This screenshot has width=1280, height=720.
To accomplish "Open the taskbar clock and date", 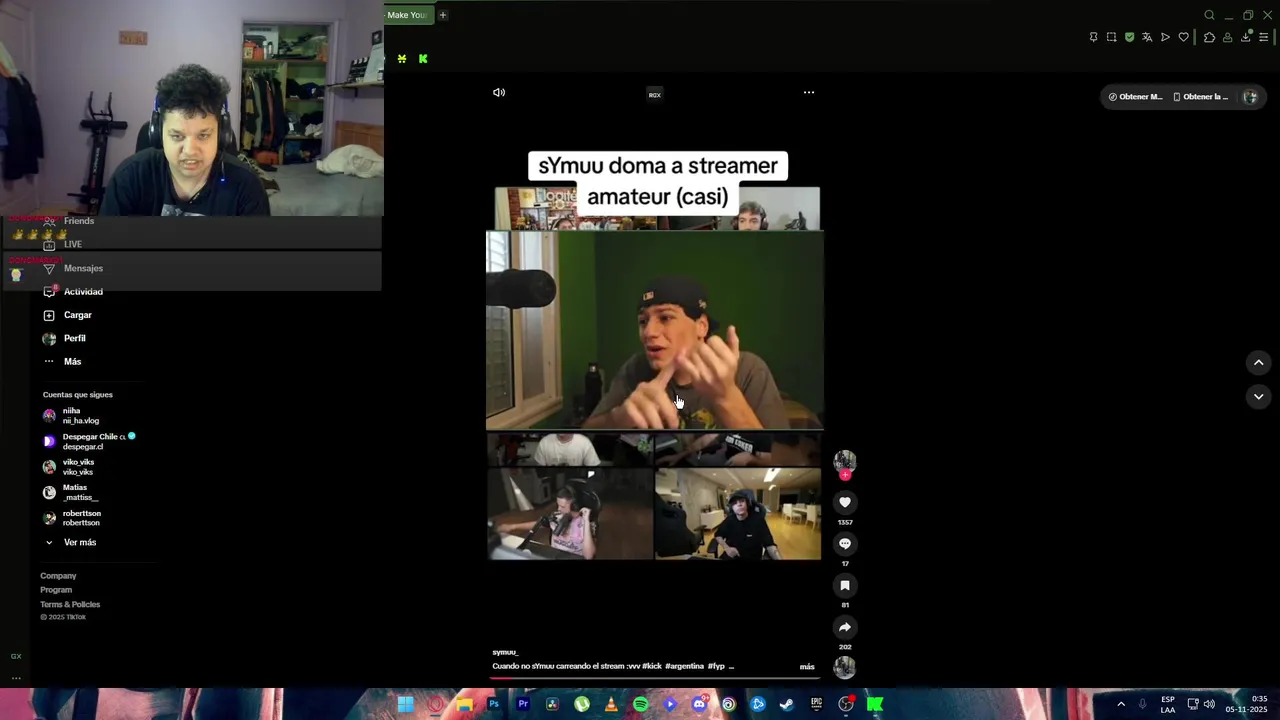I will [1247, 704].
